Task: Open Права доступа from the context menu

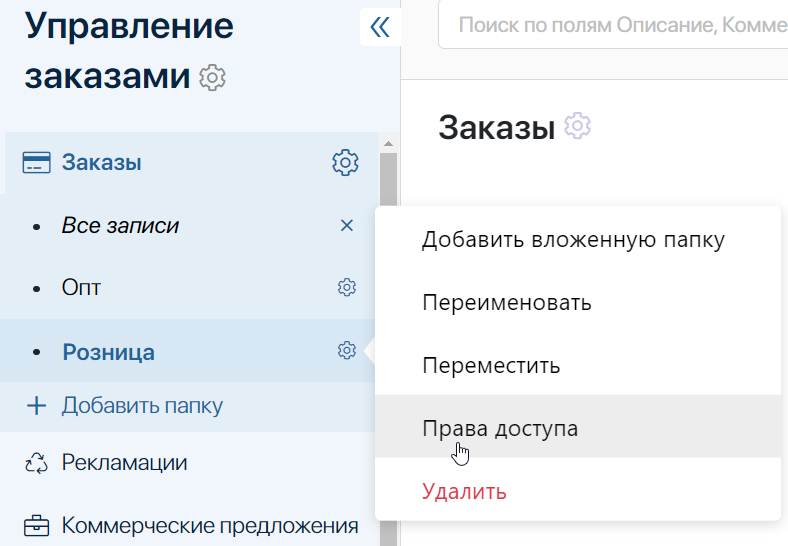Action: pyautogui.click(x=578, y=426)
